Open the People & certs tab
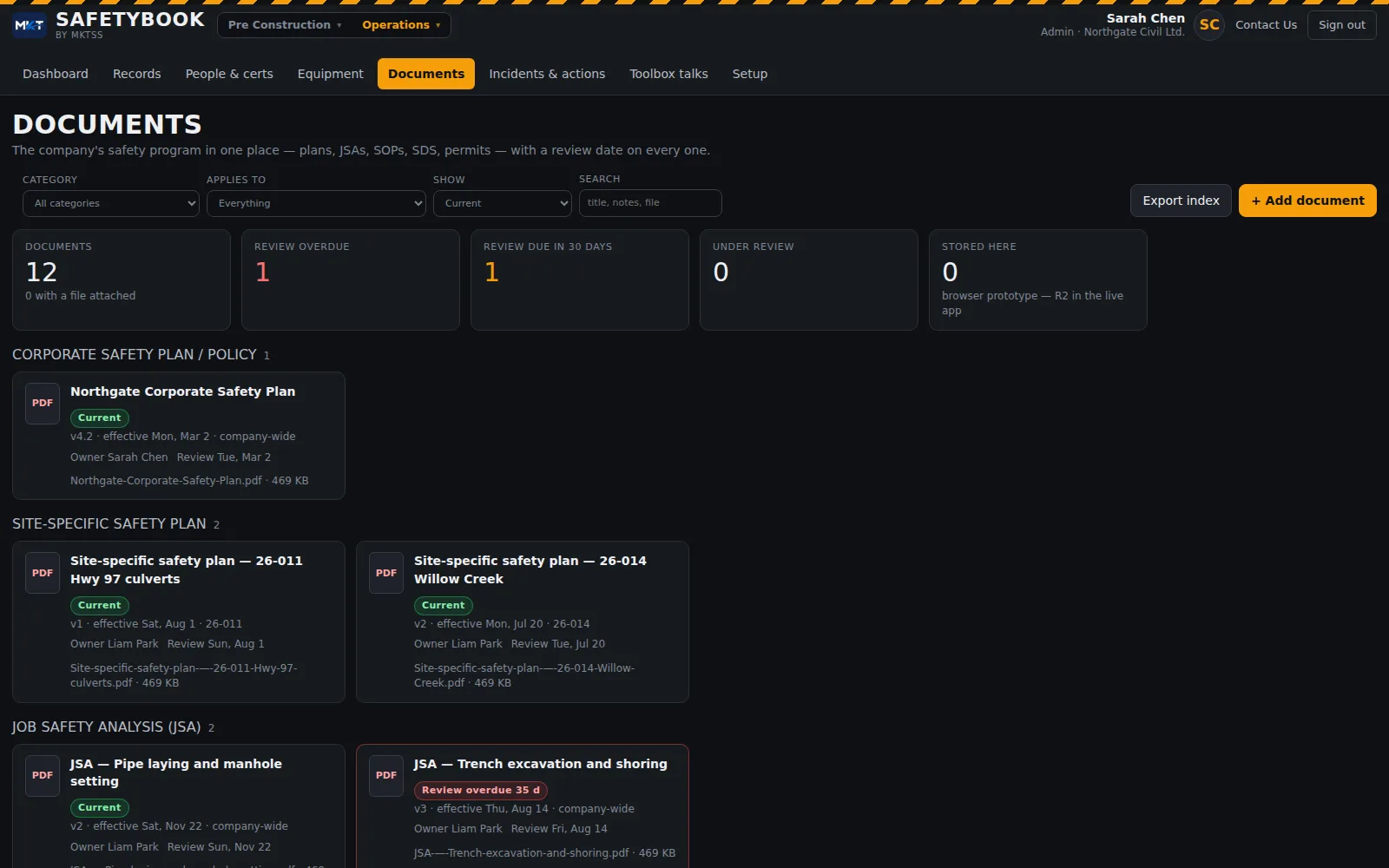Image resolution: width=1389 pixels, height=868 pixels. pos(229,74)
